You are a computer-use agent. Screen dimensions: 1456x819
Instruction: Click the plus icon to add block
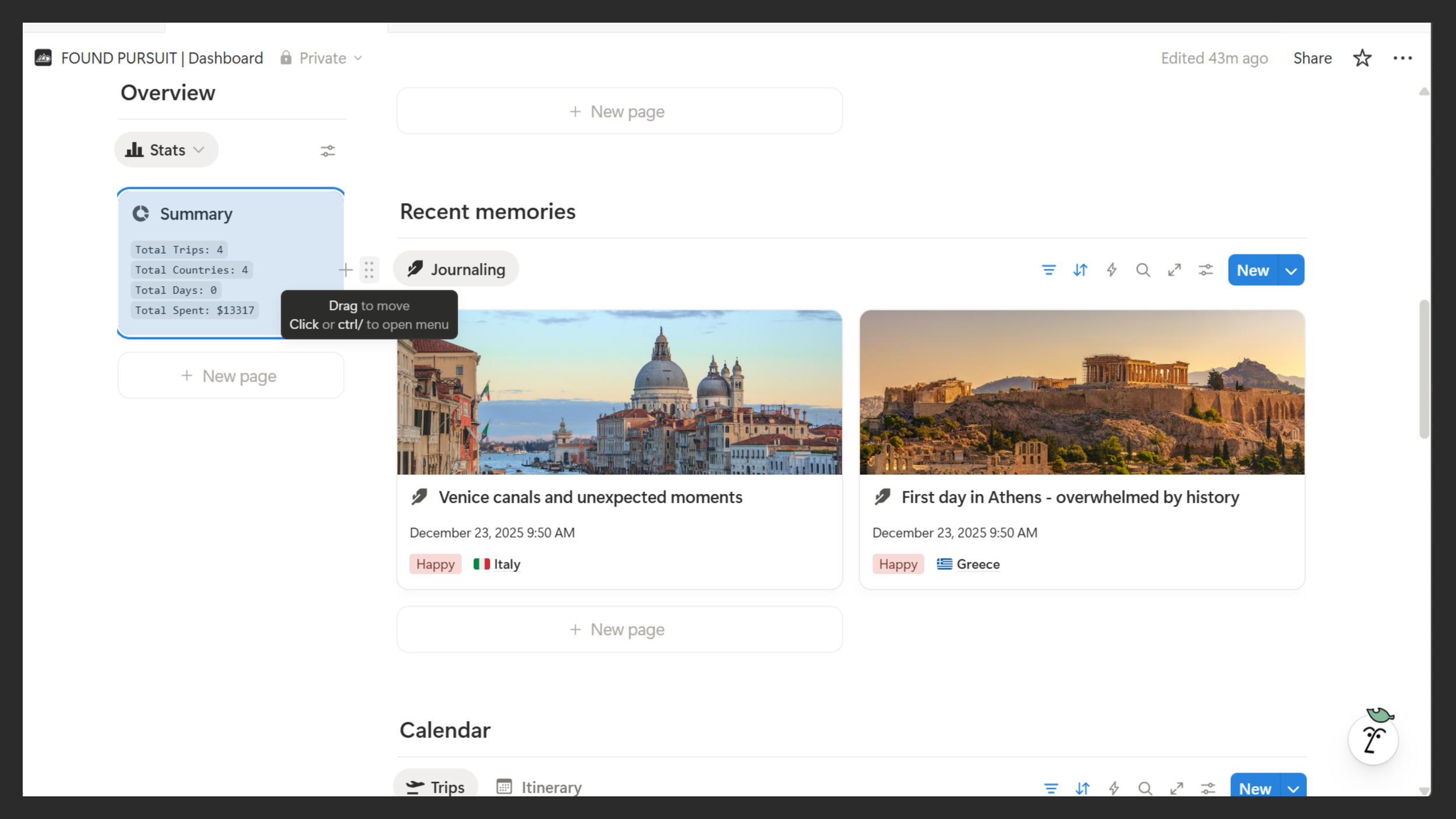click(345, 270)
